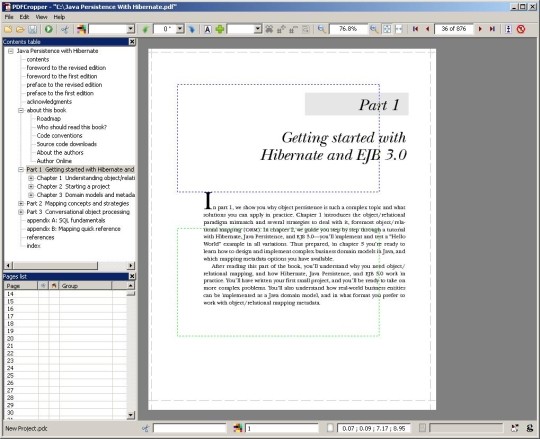Click the expand arrows icon in status bar
Image resolution: width=540 pixels, height=439 pixels.
[x=515, y=428]
